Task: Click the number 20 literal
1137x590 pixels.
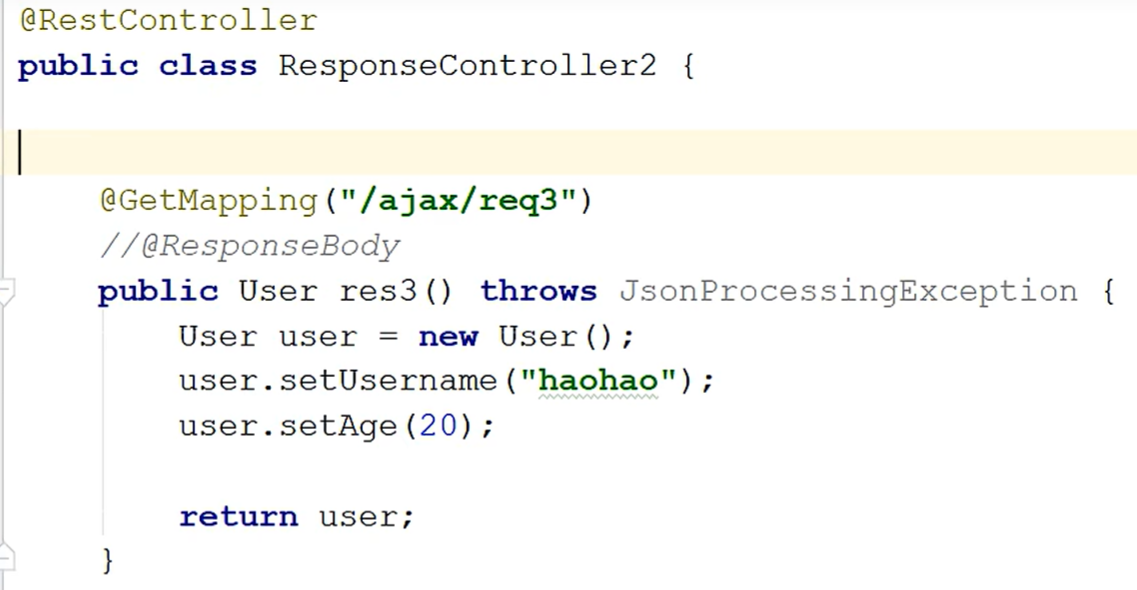Action: tap(439, 426)
